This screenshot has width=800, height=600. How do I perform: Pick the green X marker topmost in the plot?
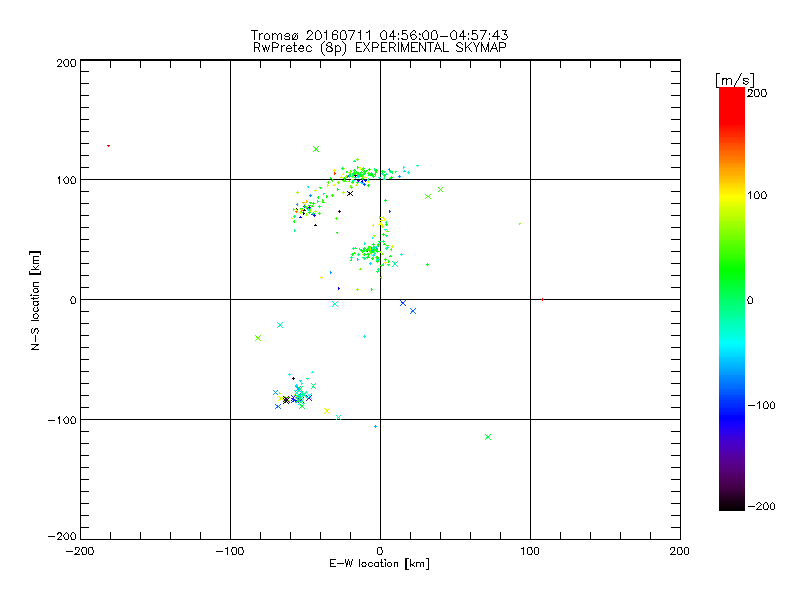pyautogui.click(x=316, y=149)
